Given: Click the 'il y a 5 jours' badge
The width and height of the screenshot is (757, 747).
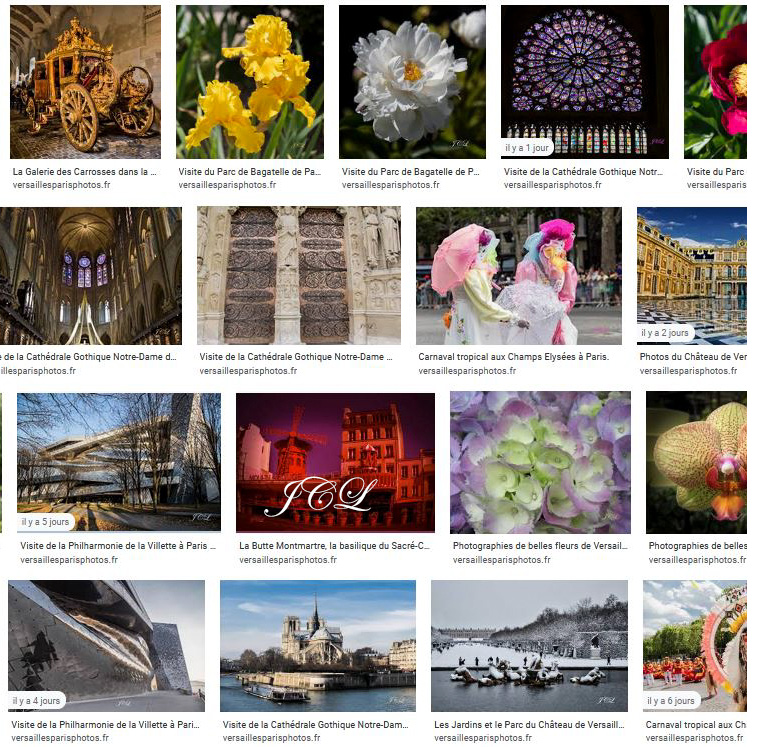Looking at the screenshot, I should coord(46,521).
